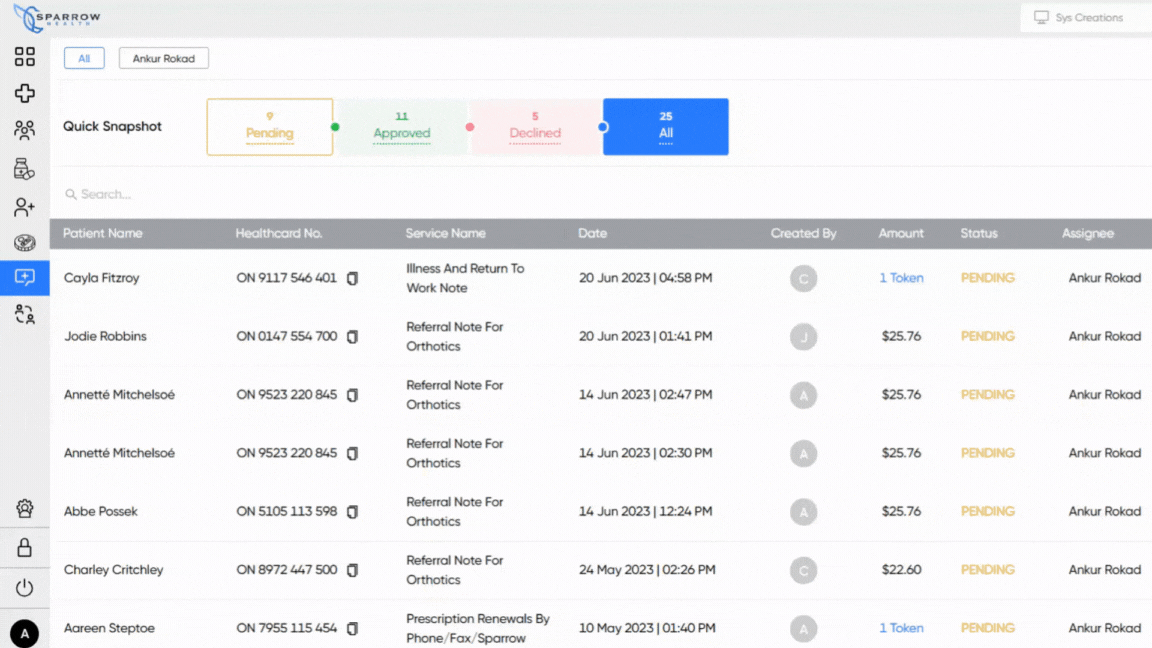
Task: Open the settings gear icon near sidebar bottom
Action: (x=24, y=509)
